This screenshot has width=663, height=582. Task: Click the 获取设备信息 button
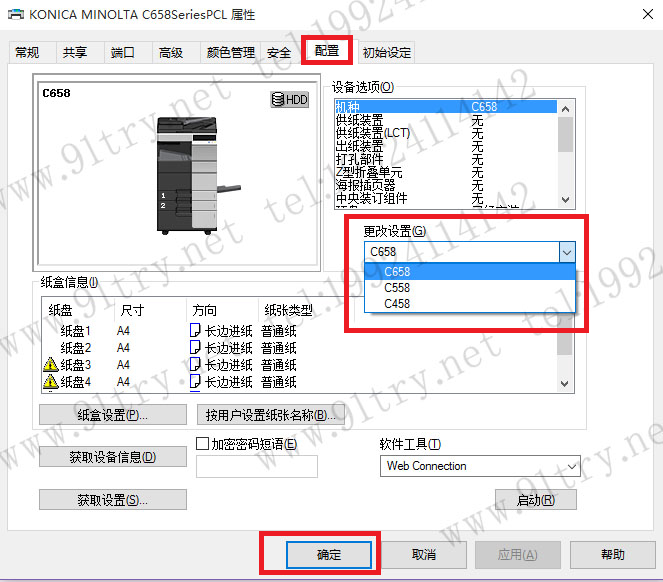[113, 457]
